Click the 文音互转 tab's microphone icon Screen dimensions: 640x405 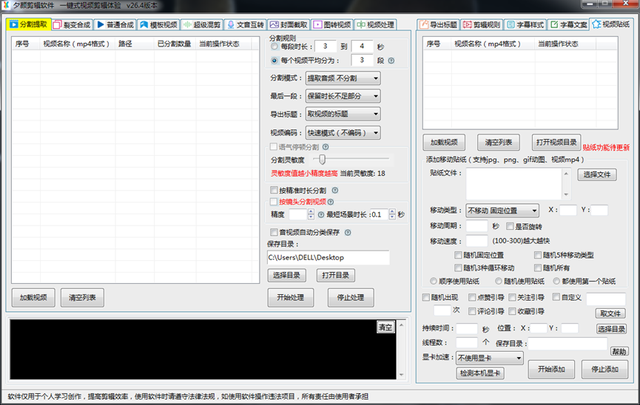point(231,25)
